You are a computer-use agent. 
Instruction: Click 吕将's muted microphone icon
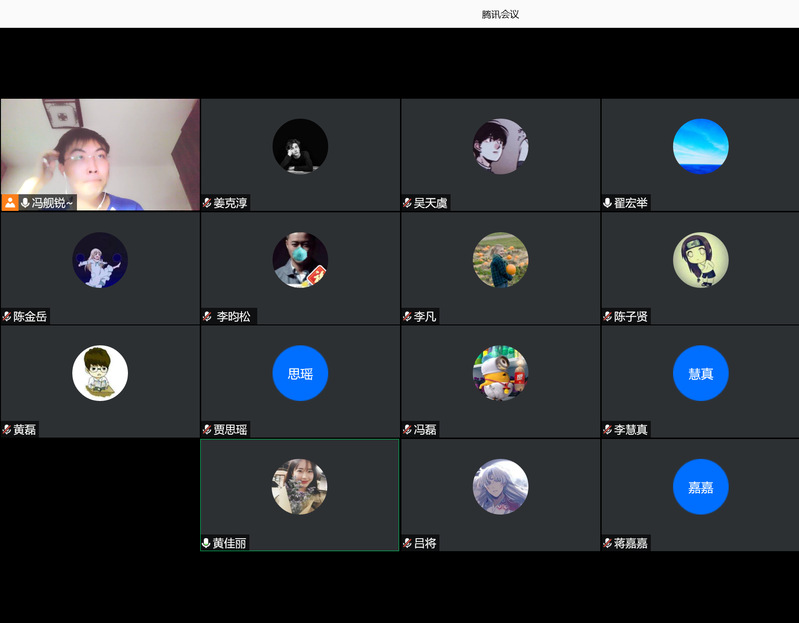407,543
